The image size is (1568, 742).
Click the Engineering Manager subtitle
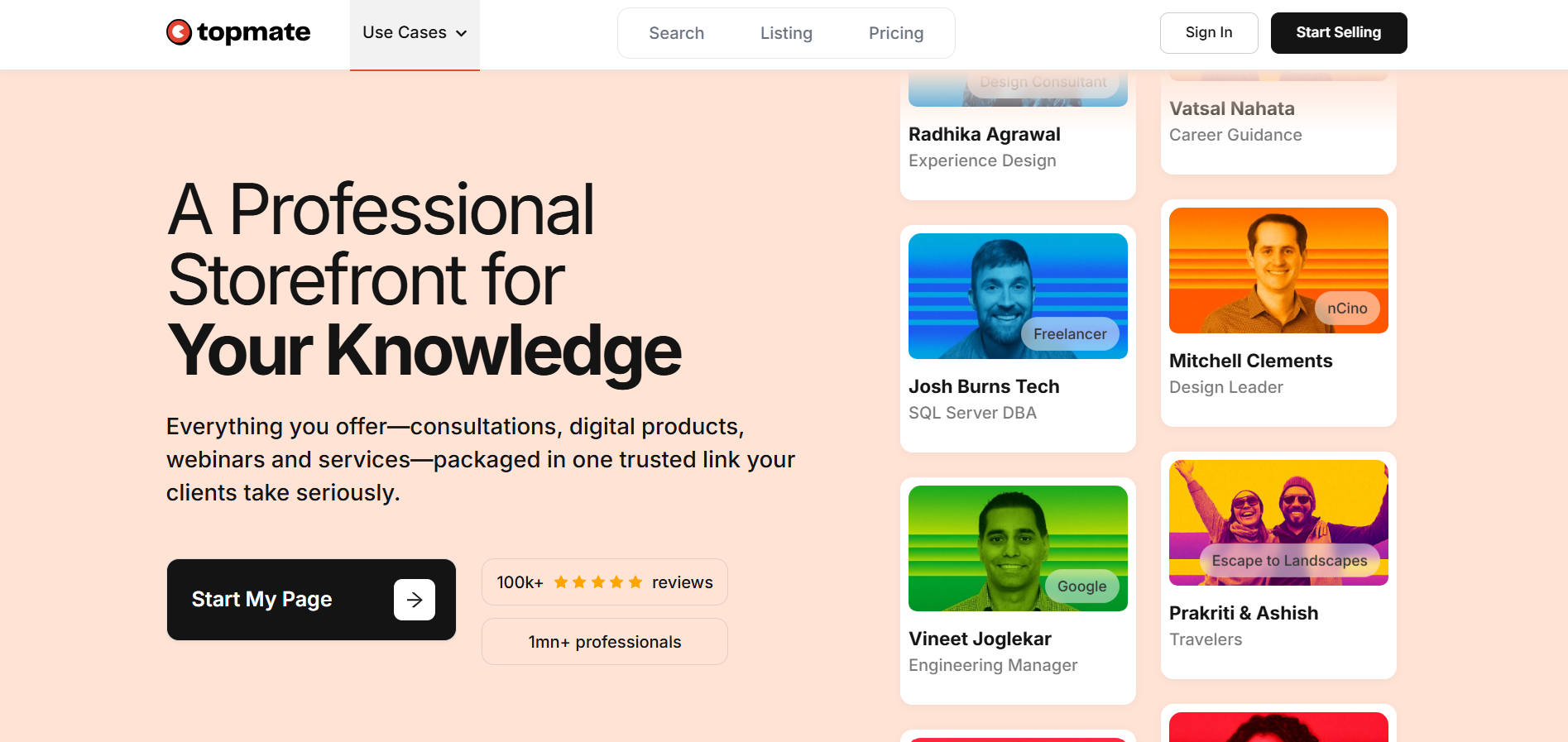(993, 665)
